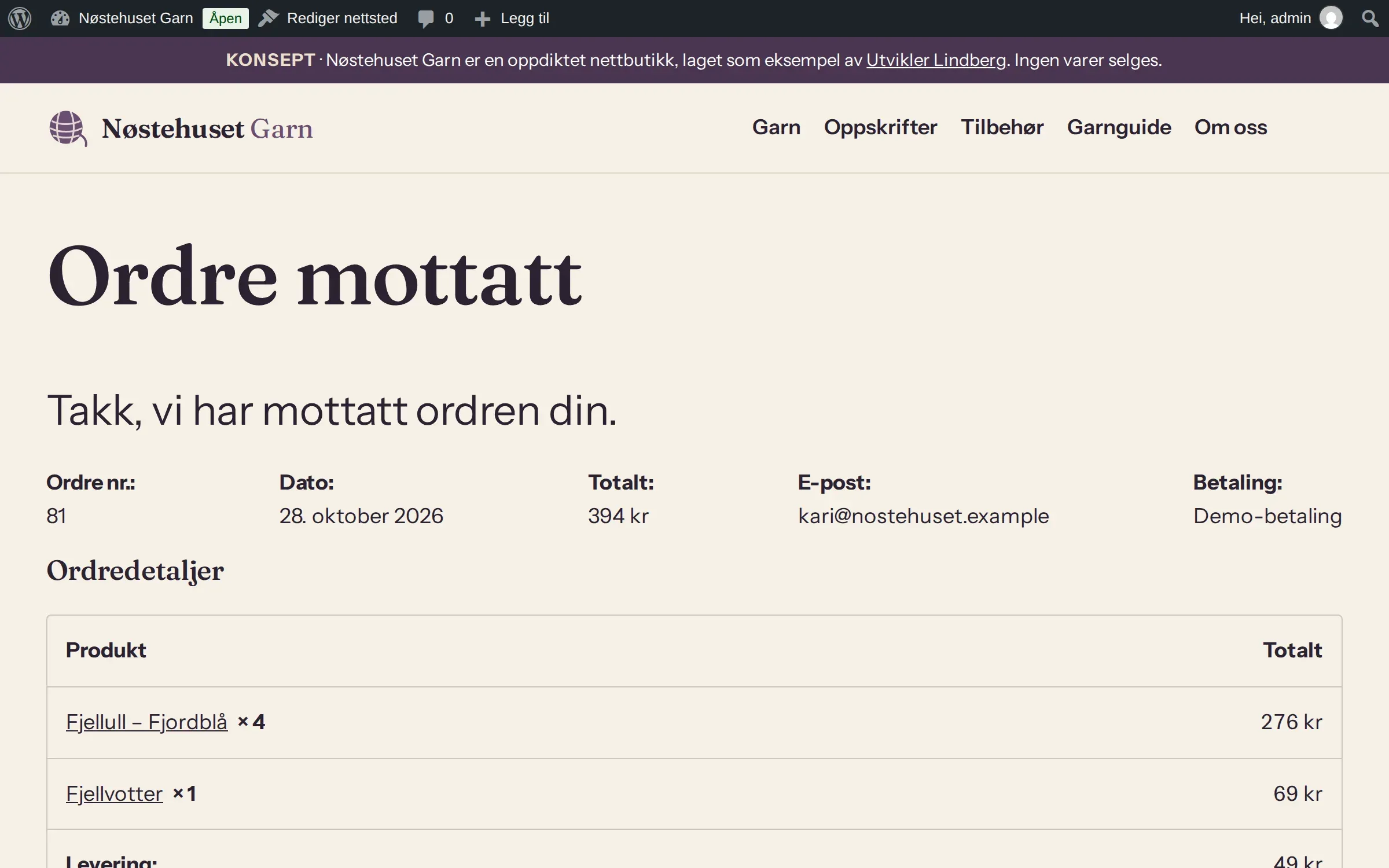Click the Åpen status badge
The image size is (1389, 868).
coord(225,19)
